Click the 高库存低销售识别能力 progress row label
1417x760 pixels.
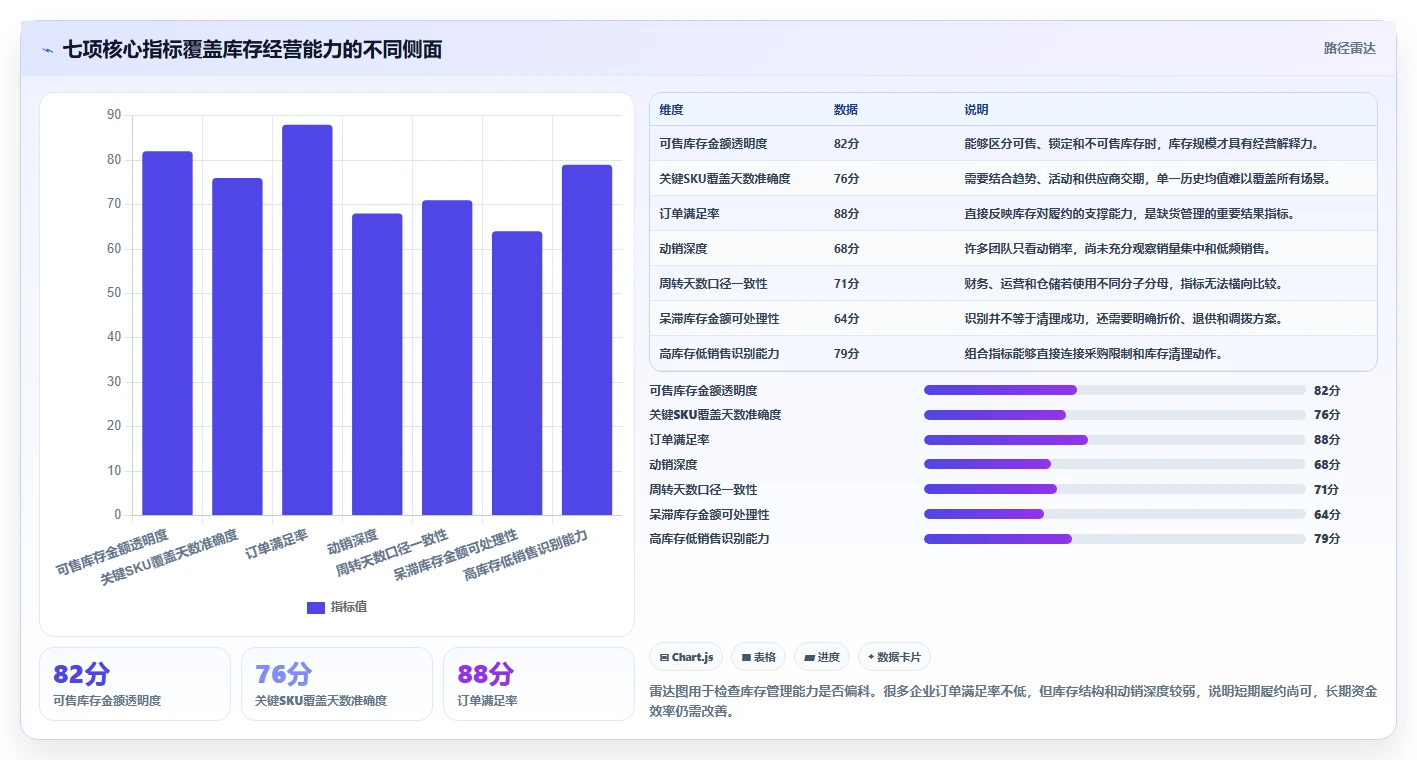pyautogui.click(x=709, y=539)
